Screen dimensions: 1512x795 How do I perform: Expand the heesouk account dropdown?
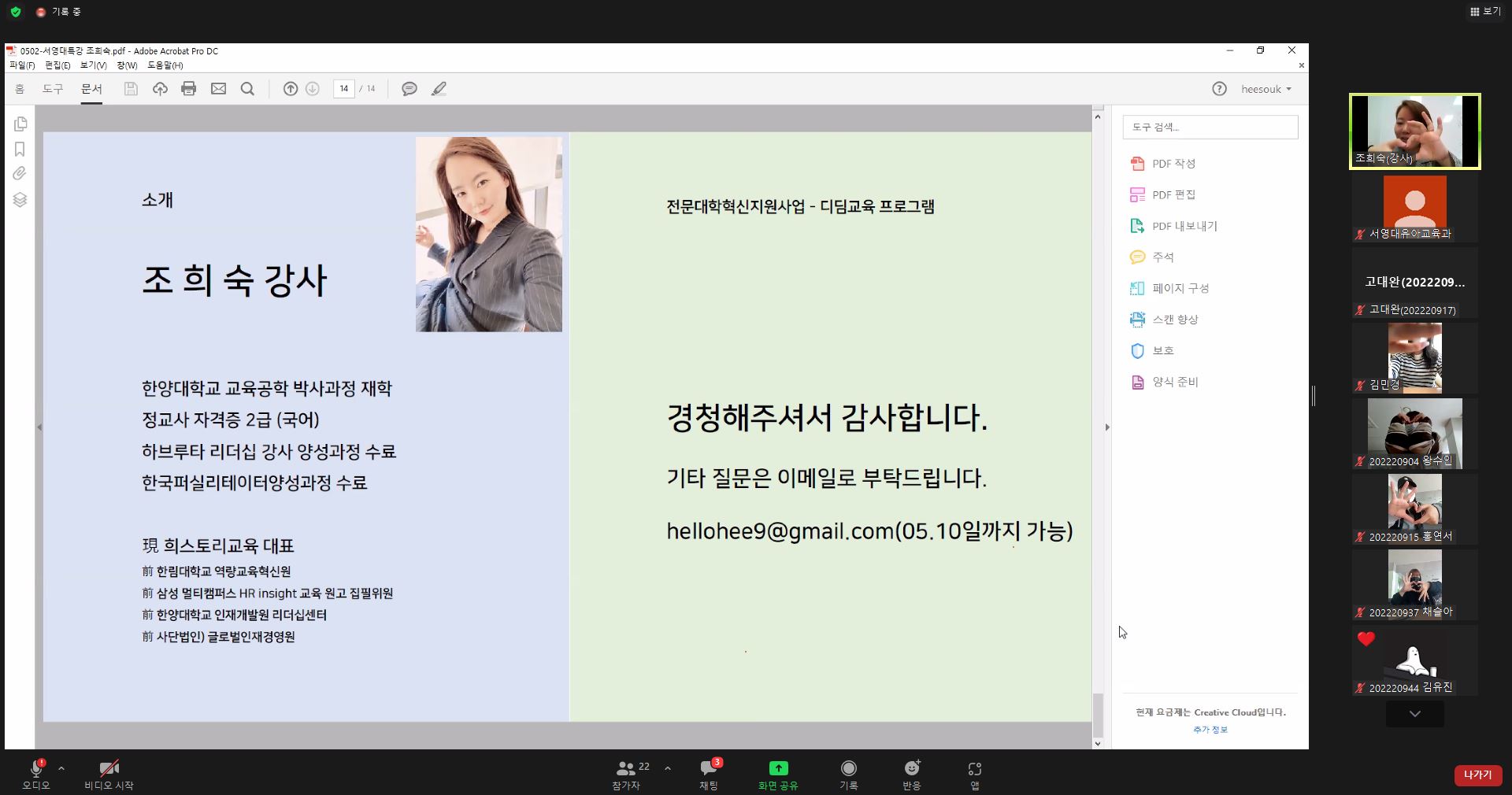(x=1266, y=89)
